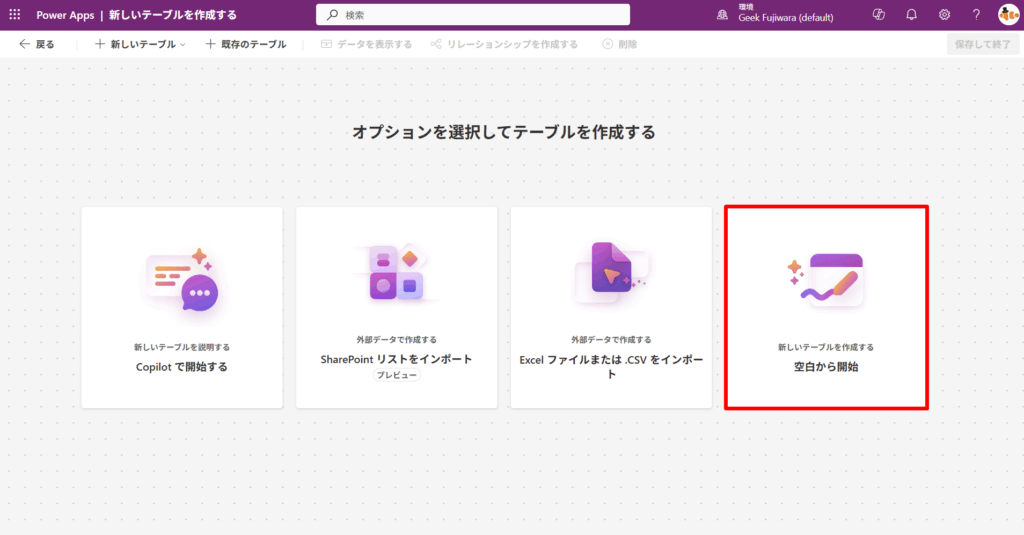1024x535 pixels.
Task: Click リレーションシップを作成する command
Action: click(504, 44)
